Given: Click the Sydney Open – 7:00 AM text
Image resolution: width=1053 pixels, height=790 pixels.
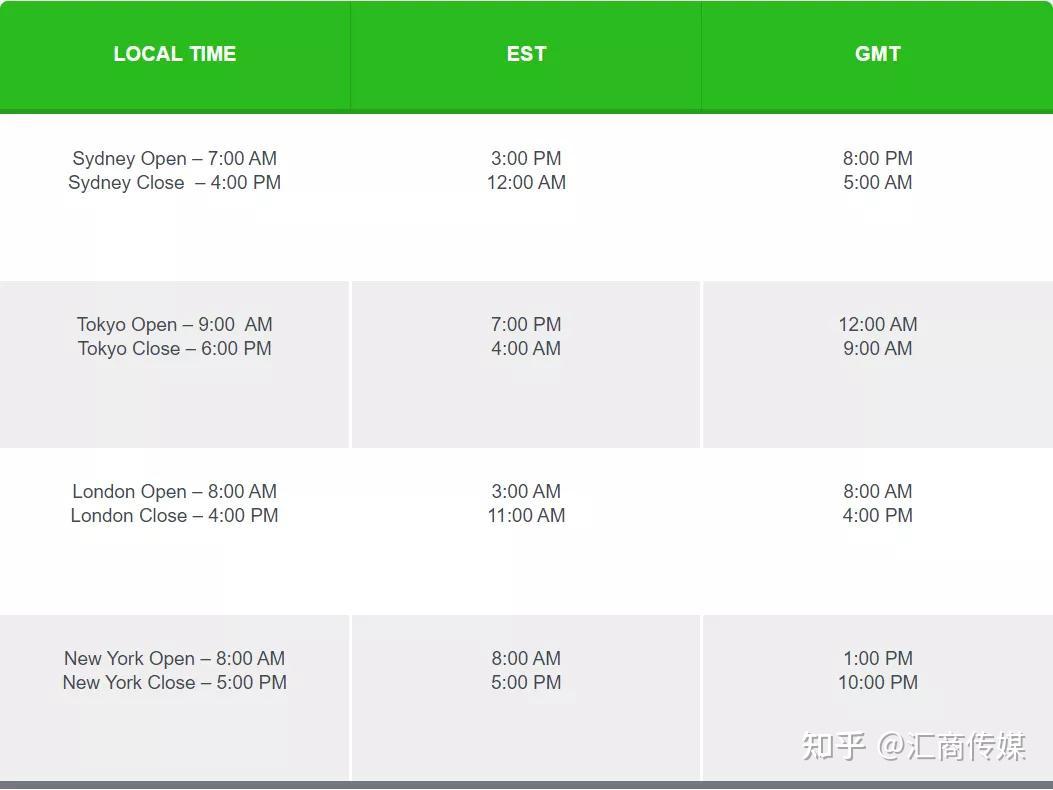Looking at the screenshot, I should coord(175,158).
